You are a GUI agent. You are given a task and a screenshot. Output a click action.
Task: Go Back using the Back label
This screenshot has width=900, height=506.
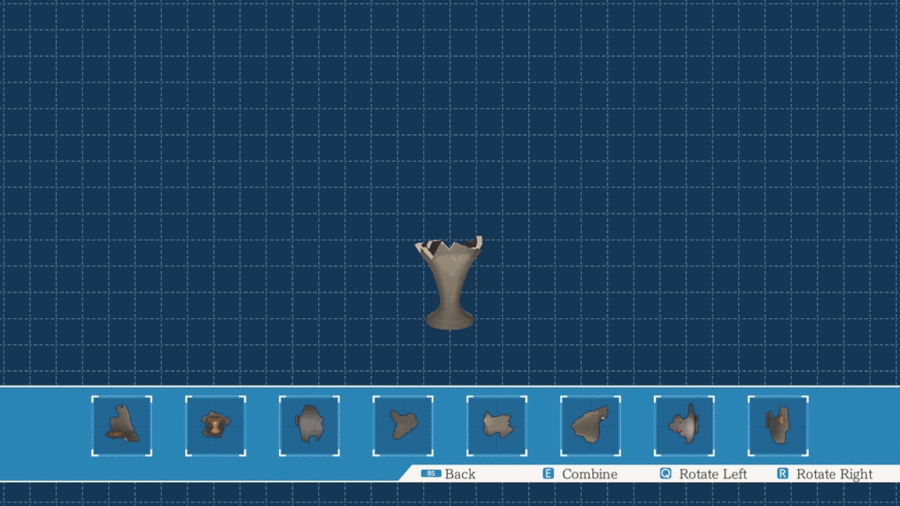(x=460, y=474)
